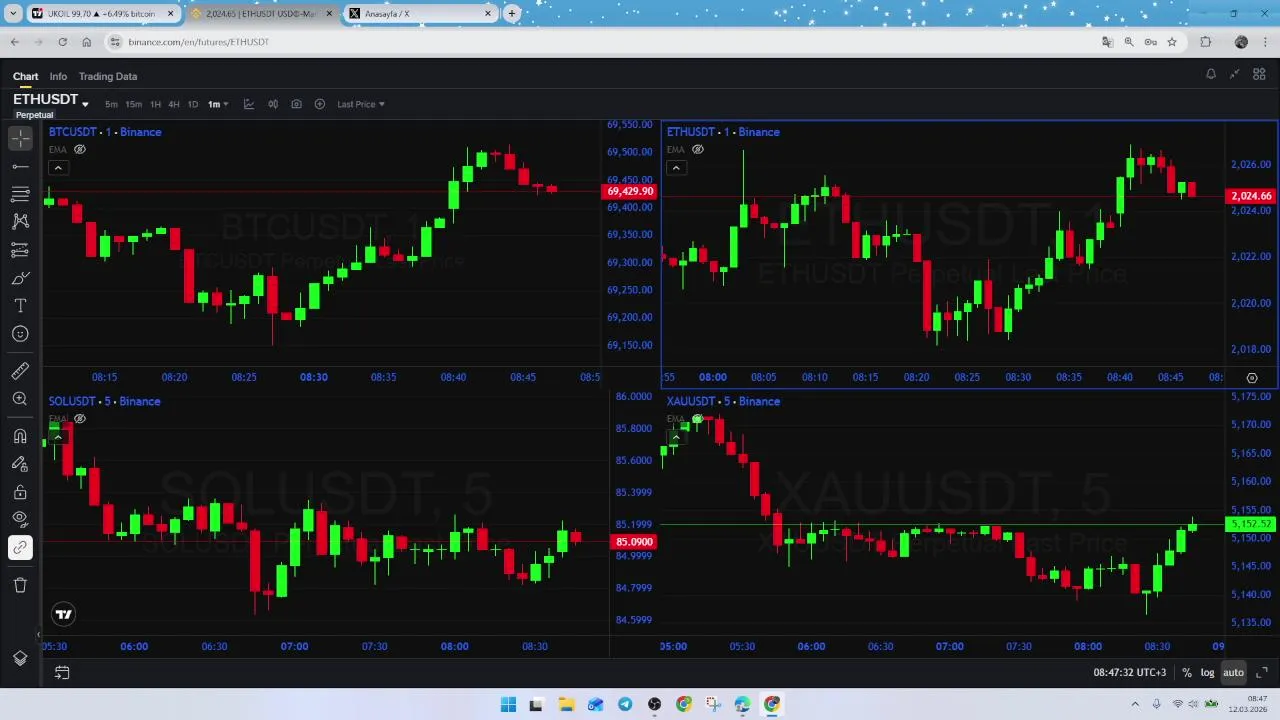Open the 1m interval dropdown
This screenshot has height=720, width=1280.
(x=218, y=104)
